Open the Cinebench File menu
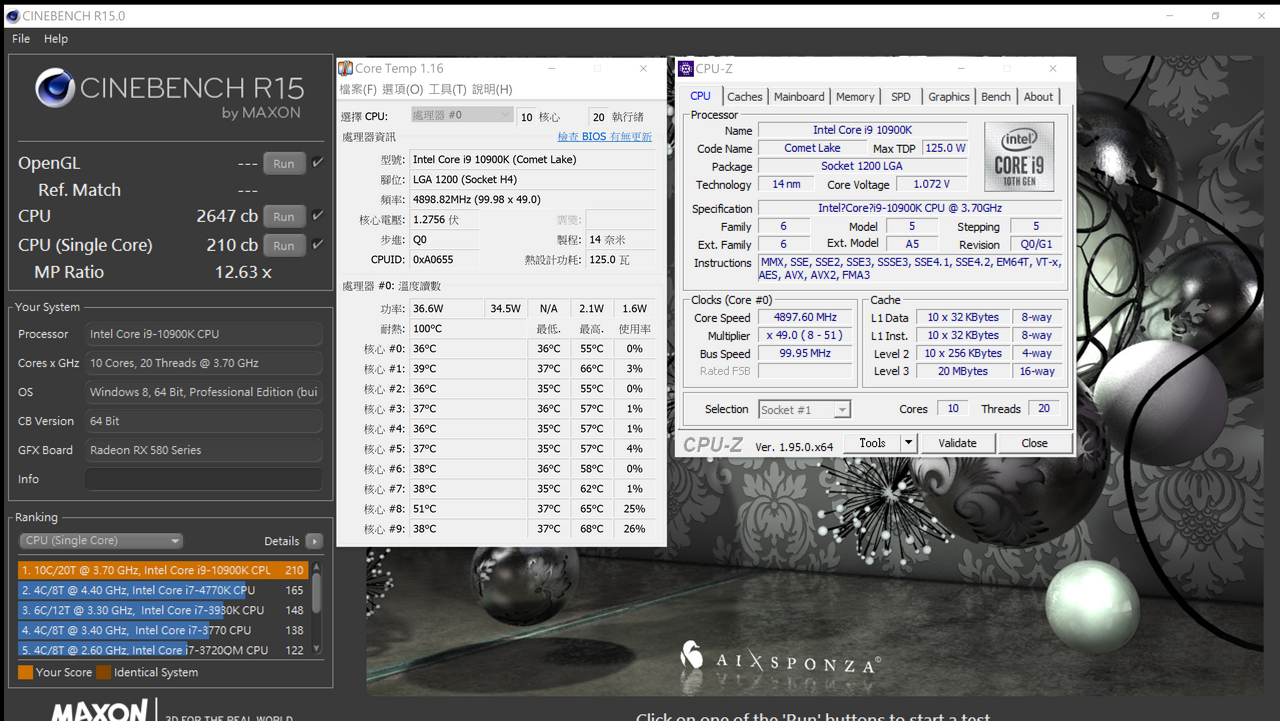 21,39
